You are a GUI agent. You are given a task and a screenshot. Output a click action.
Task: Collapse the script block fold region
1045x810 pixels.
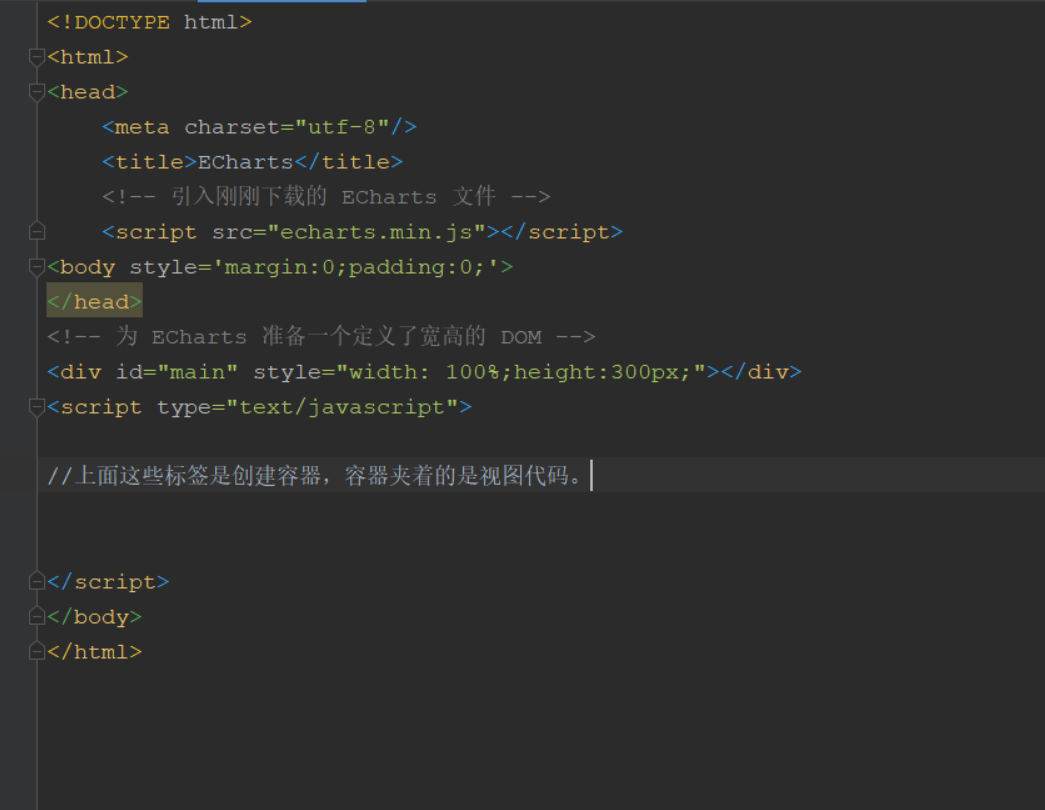[37, 406]
